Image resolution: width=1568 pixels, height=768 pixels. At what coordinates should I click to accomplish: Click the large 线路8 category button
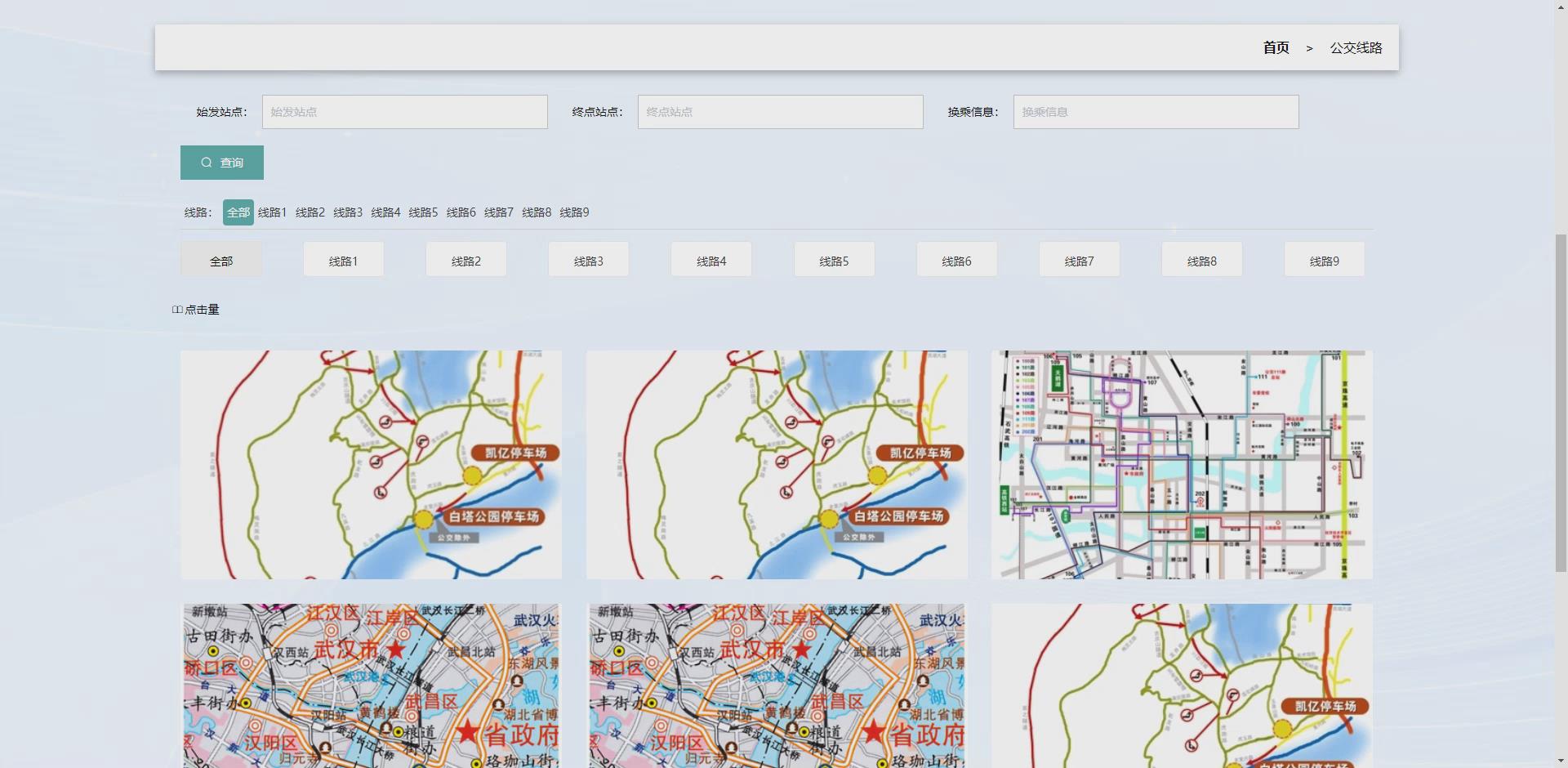[1202, 259]
